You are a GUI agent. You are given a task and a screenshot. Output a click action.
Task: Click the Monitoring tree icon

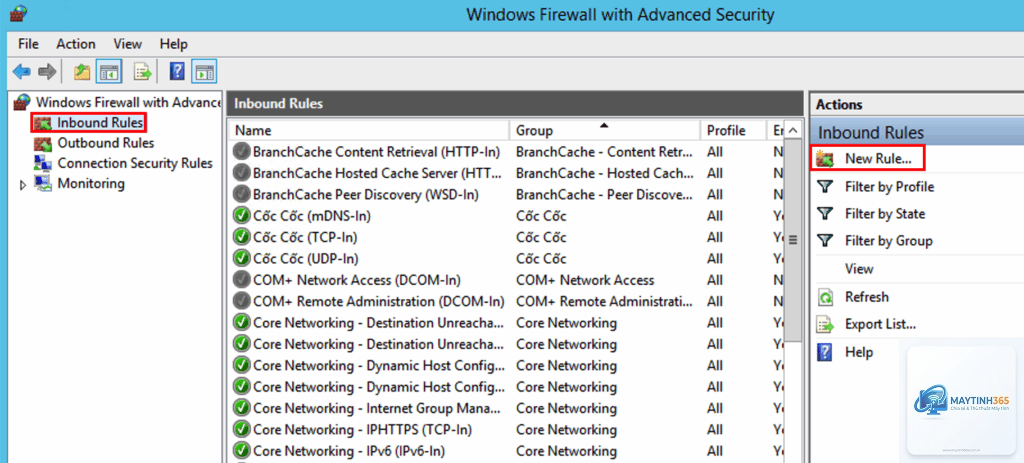[x=43, y=184]
